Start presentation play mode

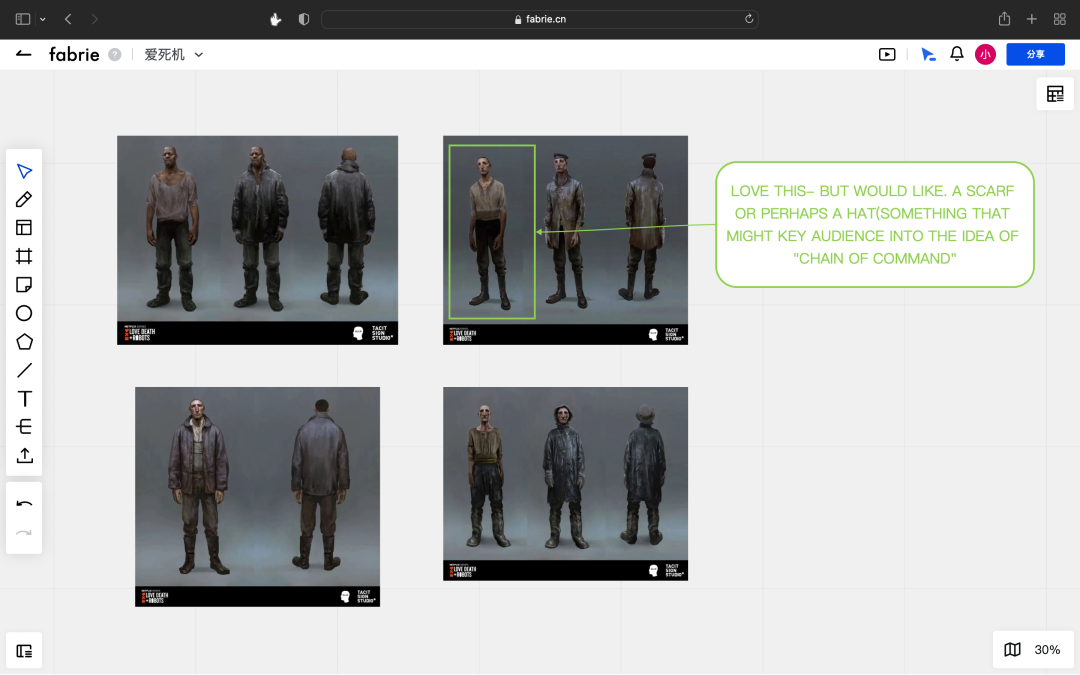(887, 54)
